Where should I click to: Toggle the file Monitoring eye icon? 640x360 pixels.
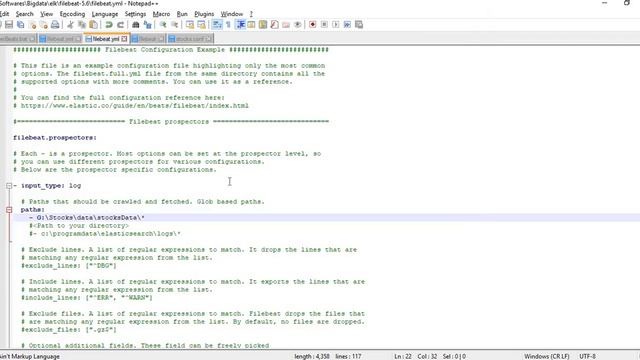pos(298,25)
